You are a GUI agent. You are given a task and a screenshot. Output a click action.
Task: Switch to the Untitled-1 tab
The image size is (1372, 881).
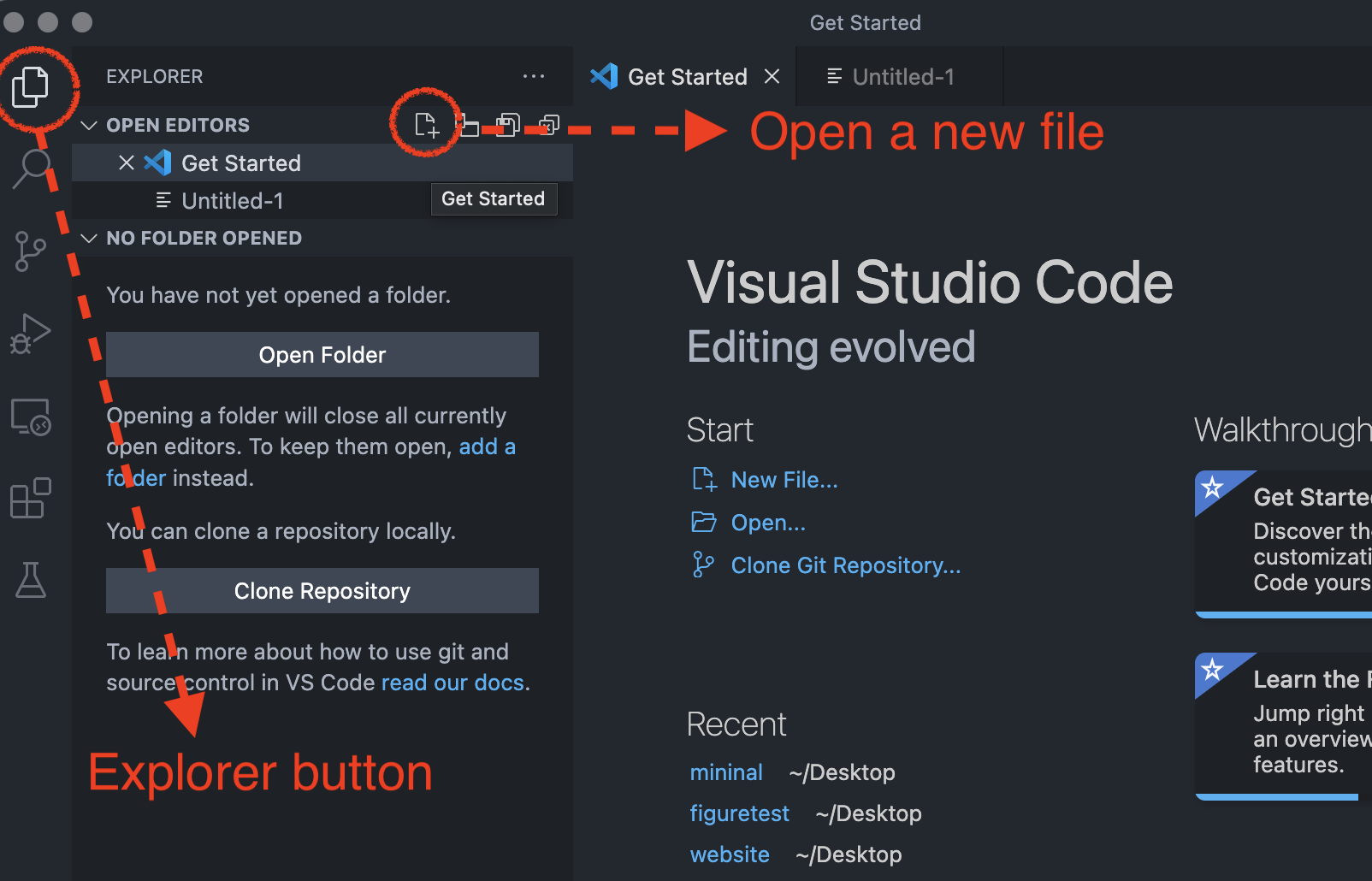click(x=899, y=77)
